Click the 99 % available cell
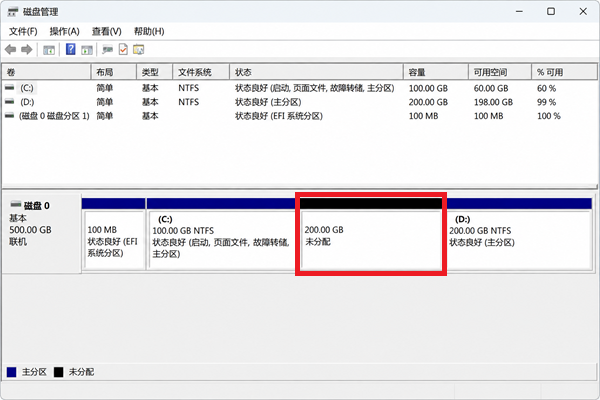This screenshot has height=400, width=600. [x=546, y=102]
